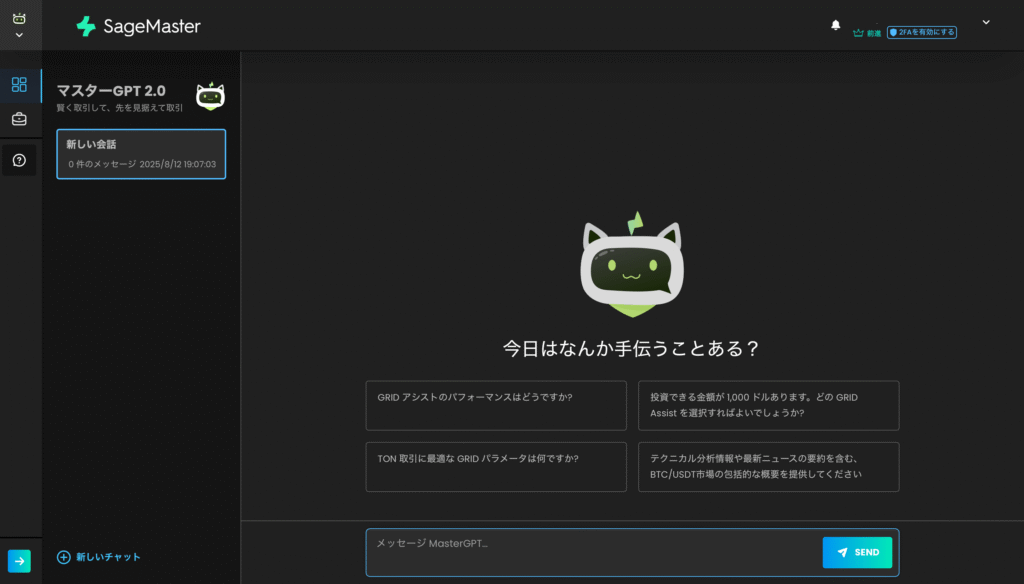
Task: Click the blue exit arrow at bottom left
Action: pos(18,561)
